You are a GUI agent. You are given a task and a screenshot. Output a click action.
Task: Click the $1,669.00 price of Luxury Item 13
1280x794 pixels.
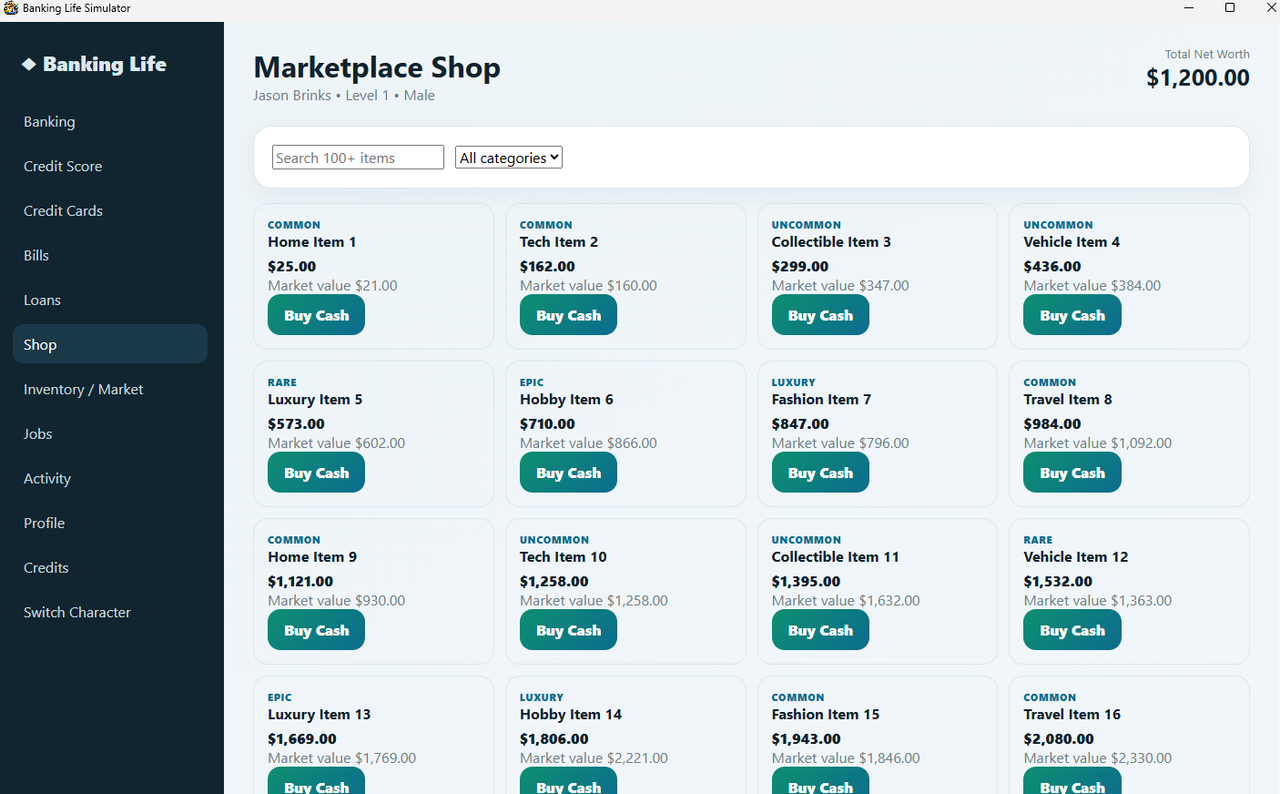302,739
